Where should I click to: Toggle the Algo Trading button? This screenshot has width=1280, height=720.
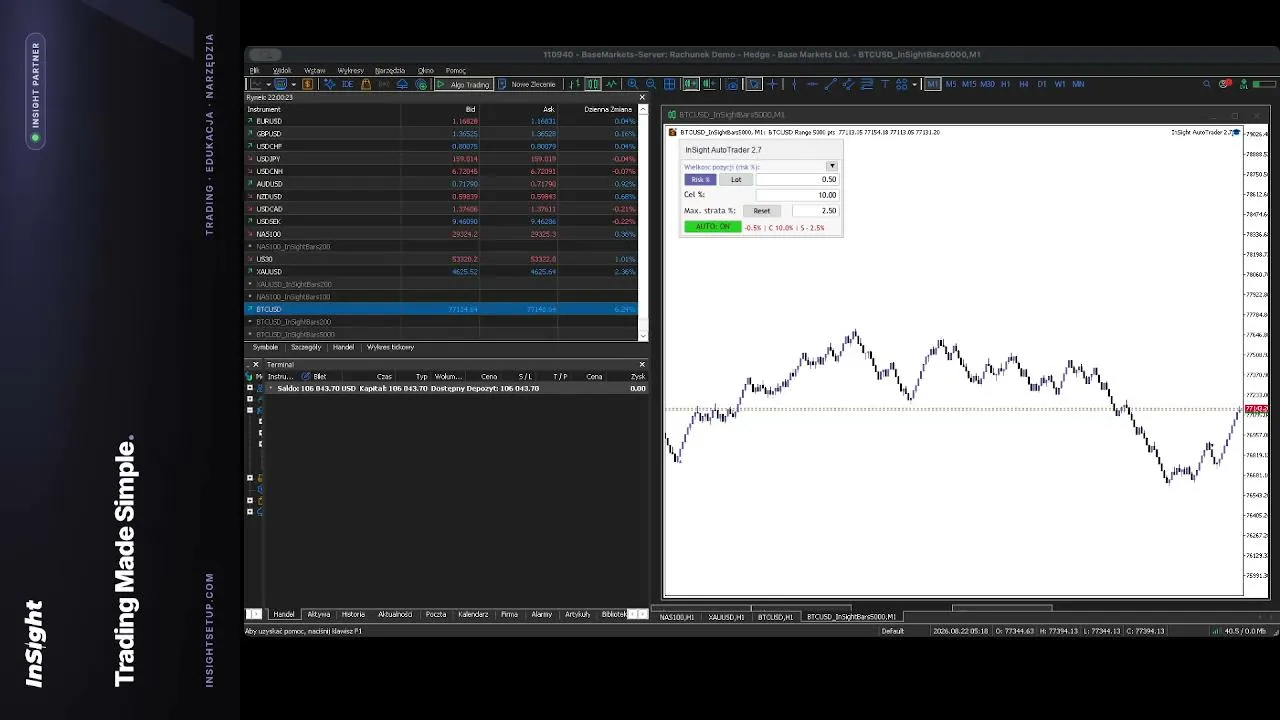(x=463, y=84)
